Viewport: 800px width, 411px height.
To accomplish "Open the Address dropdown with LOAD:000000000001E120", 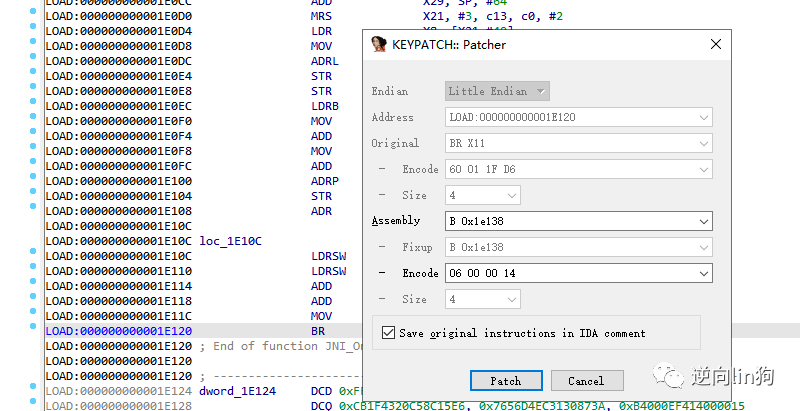I will 702,117.
